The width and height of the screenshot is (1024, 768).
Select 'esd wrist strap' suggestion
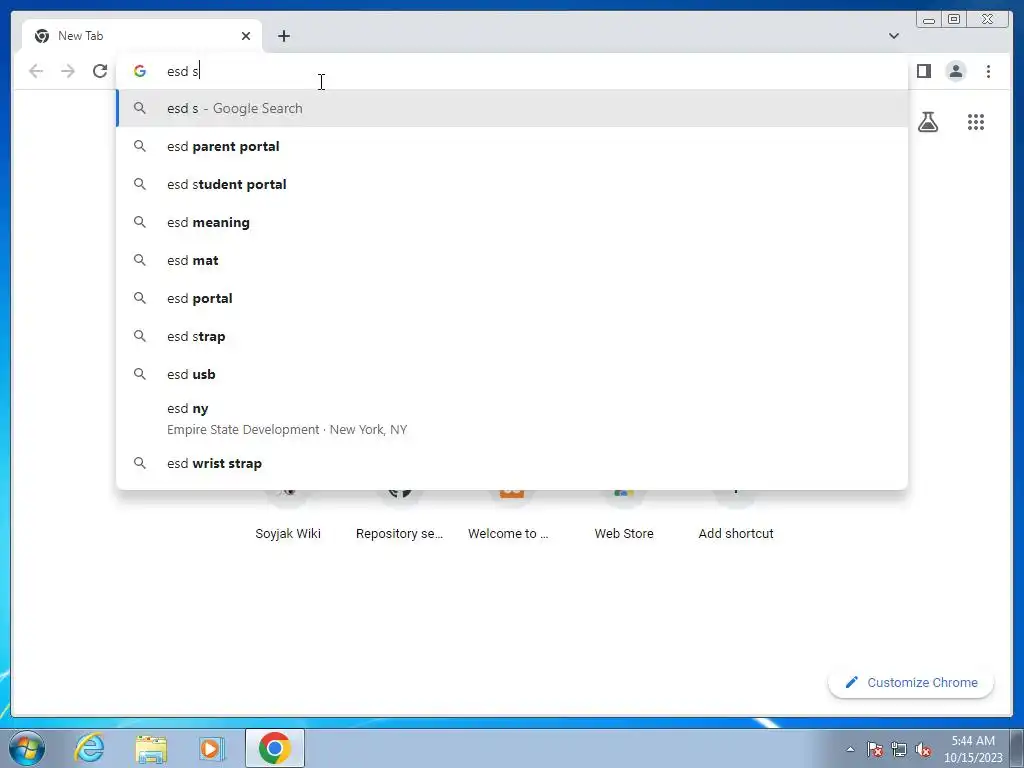(x=511, y=463)
